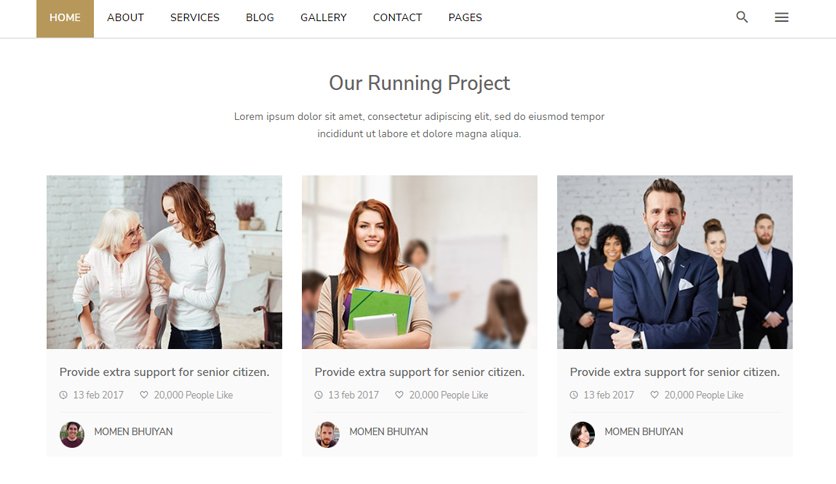
Task: Open the student with green folder image
Action: pos(420,262)
